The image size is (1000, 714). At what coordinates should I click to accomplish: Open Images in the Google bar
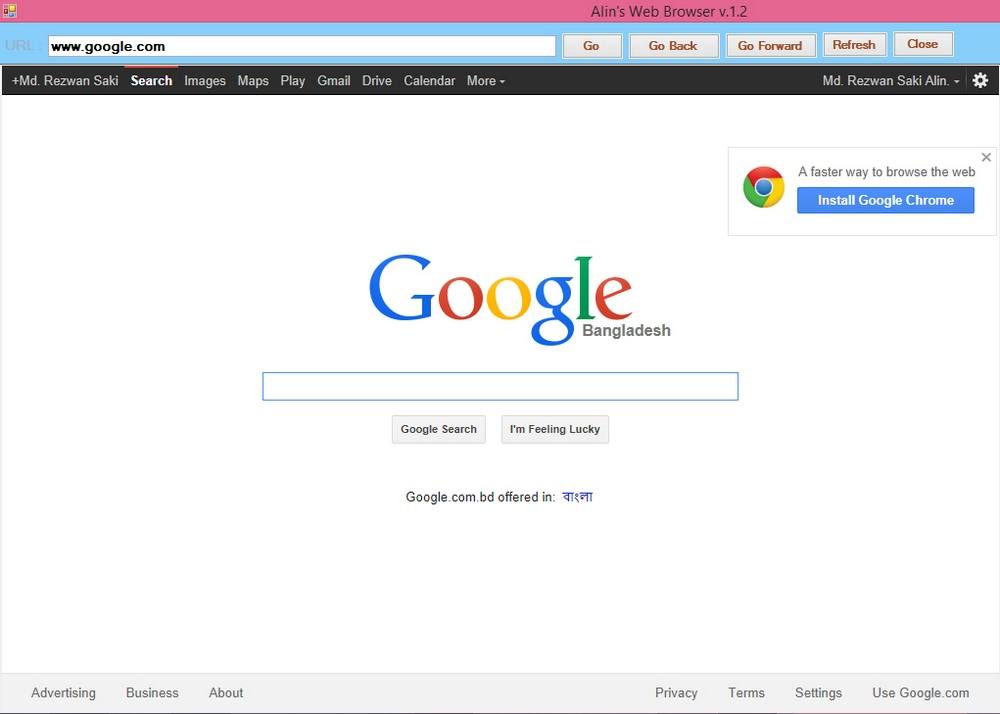[x=205, y=81]
